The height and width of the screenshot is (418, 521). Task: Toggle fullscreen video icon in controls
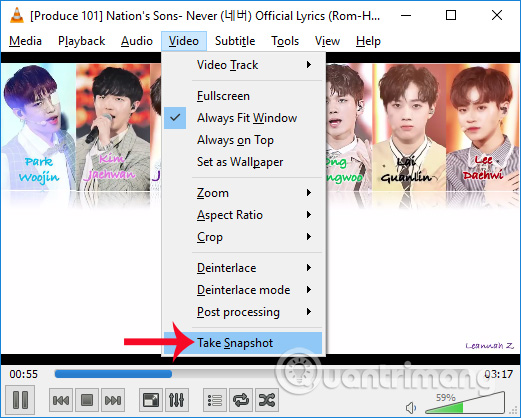[x=151, y=400]
